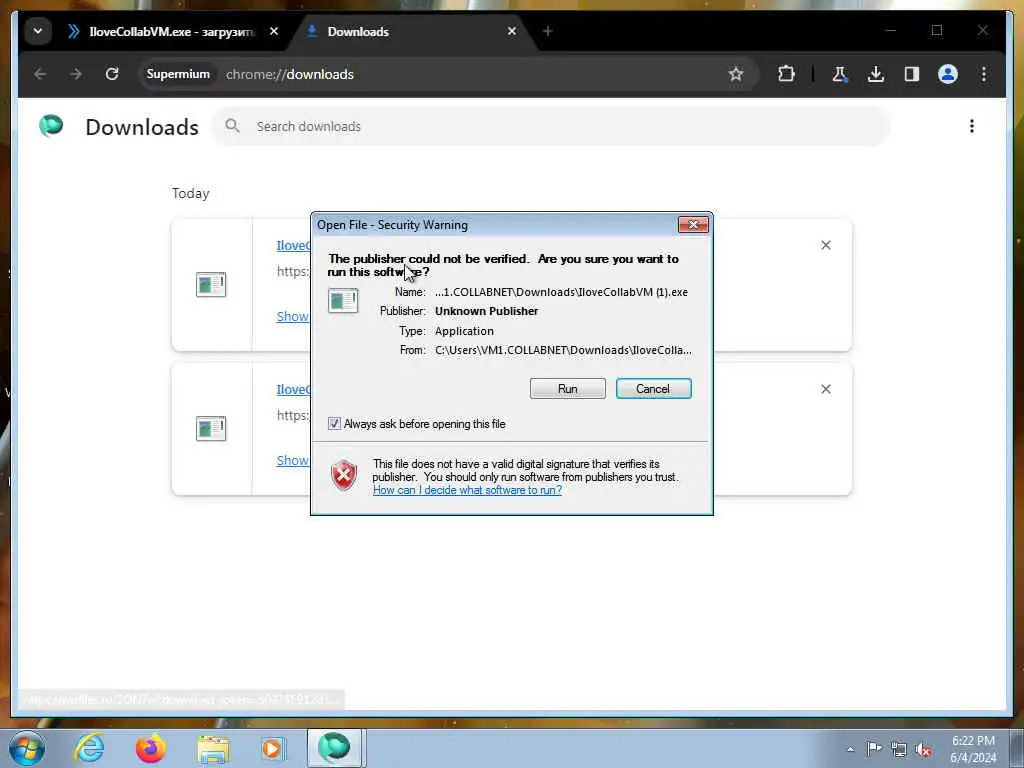Expand the tab search dropdown arrow
Viewport: 1024px width, 768px height.
38,31
